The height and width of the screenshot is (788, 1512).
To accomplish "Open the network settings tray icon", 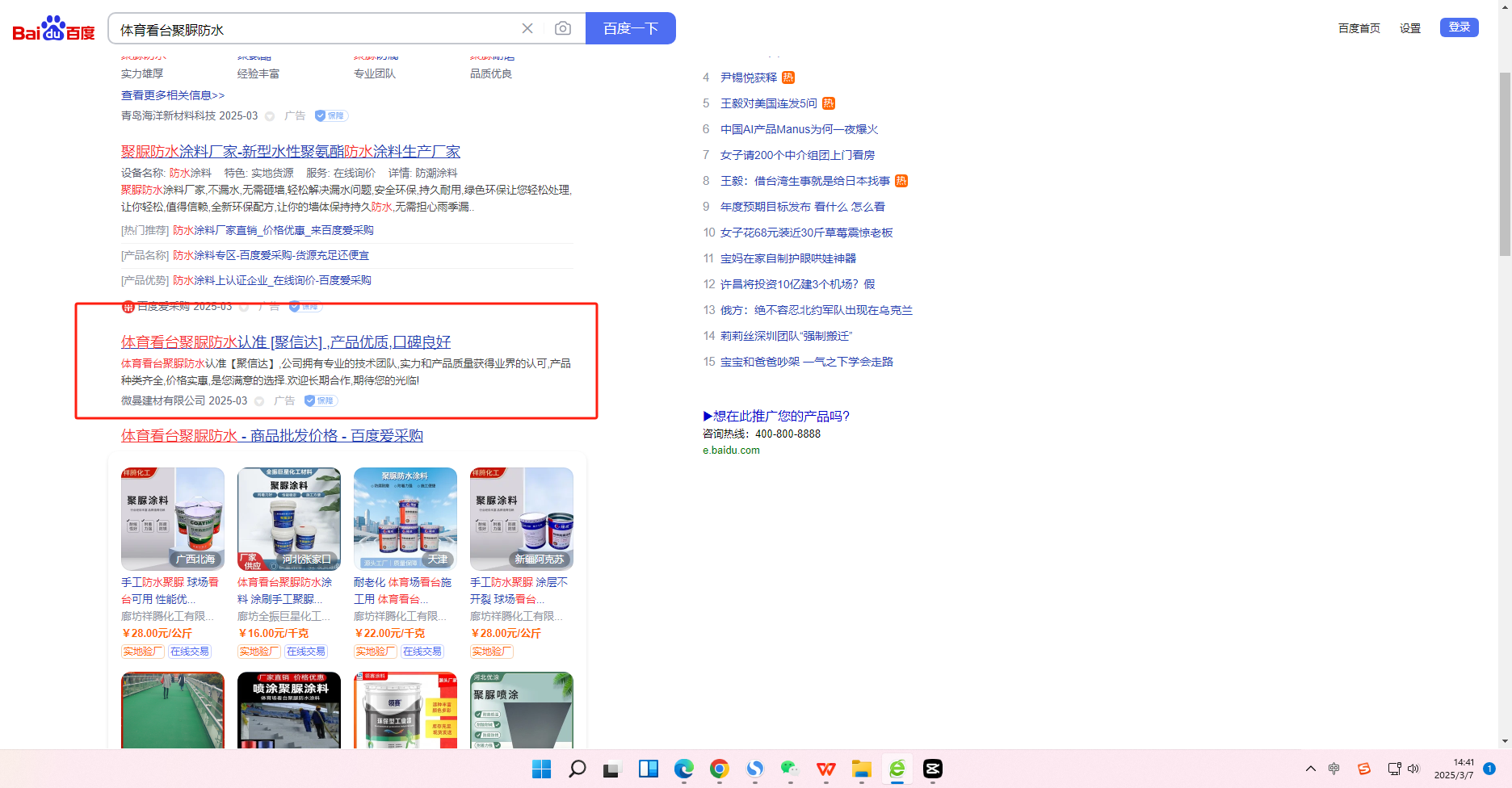I will pyautogui.click(x=1394, y=769).
